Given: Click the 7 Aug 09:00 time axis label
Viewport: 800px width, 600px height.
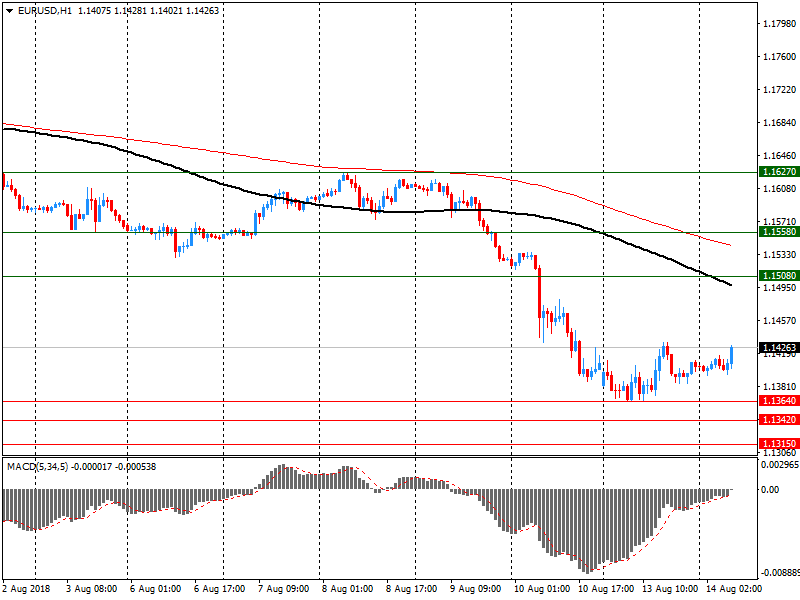Looking at the screenshot, I should (284, 589).
